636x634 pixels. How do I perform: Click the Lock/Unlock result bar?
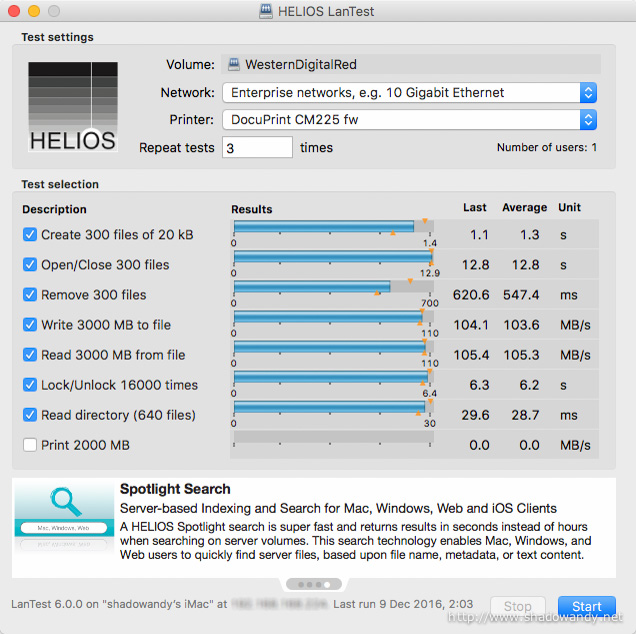coord(333,376)
